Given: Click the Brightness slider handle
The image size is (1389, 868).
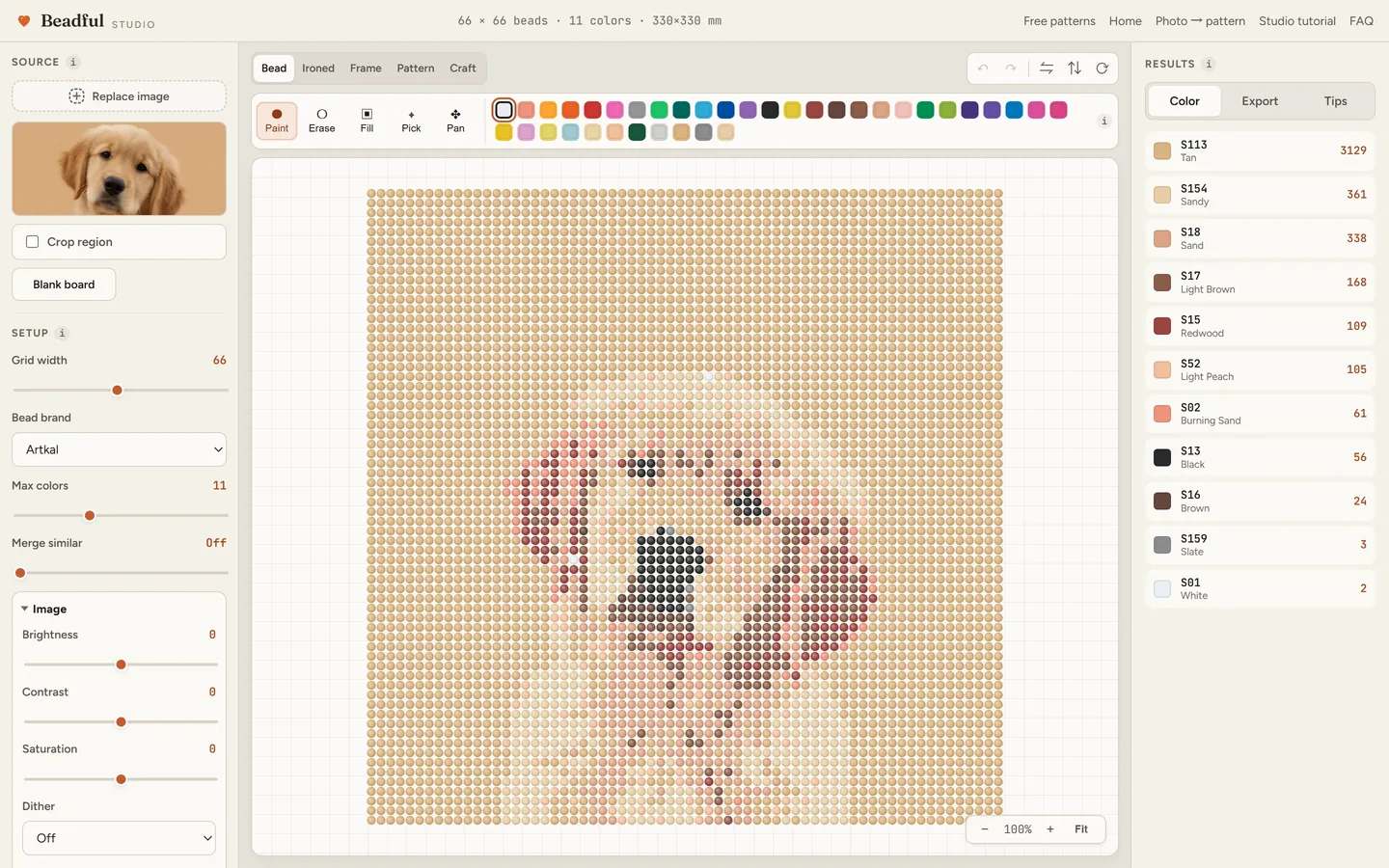Looking at the screenshot, I should click(121, 665).
